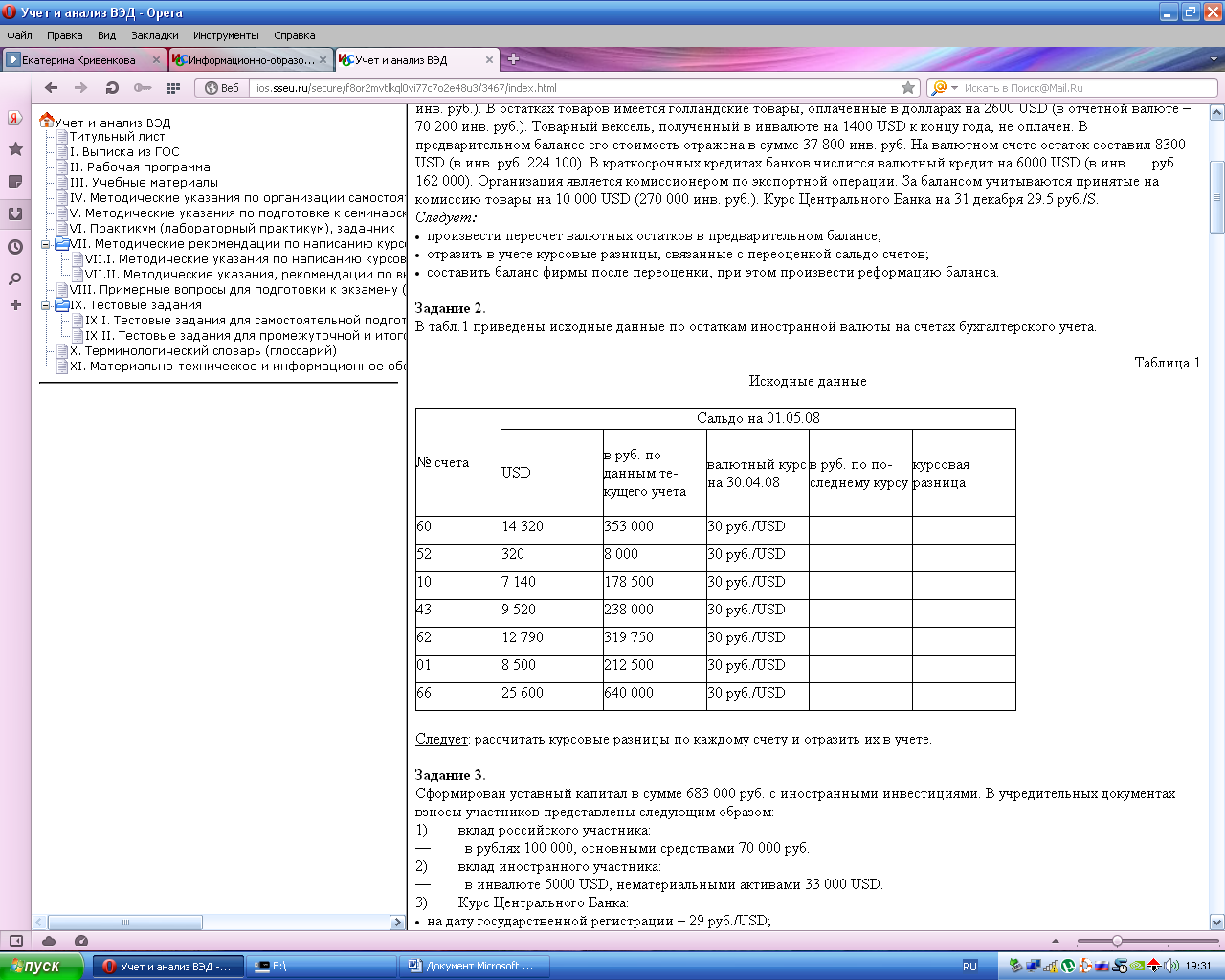Reload the current page
The height and width of the screenshot is (980, 1225).
point(112,87)
